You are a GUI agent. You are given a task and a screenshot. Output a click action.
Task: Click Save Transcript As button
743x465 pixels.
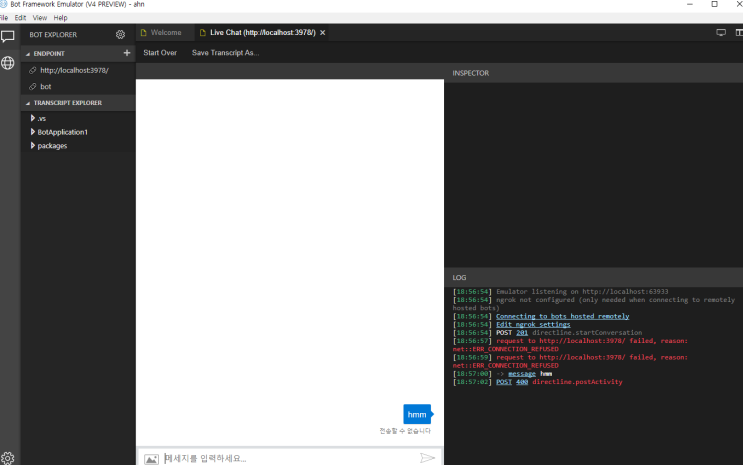pos(226,53)
